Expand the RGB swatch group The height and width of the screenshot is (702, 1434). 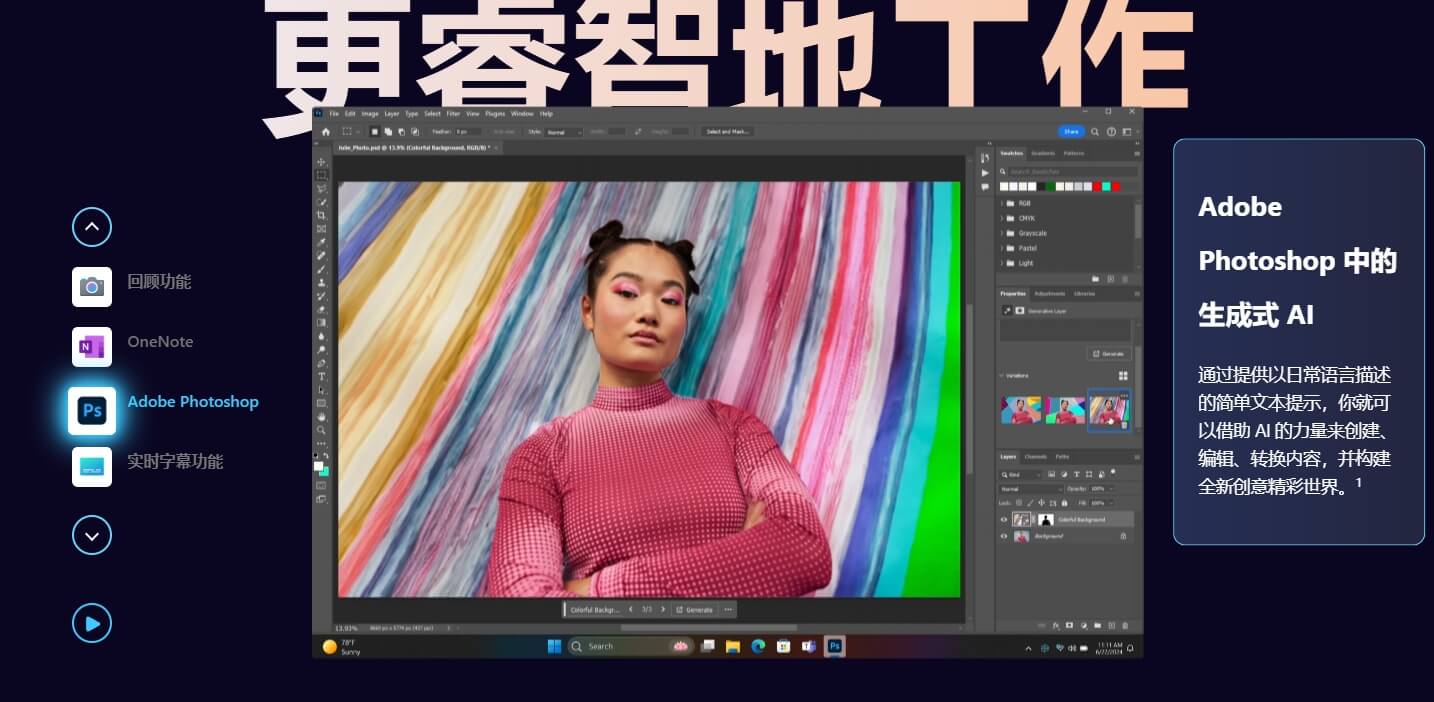(x=1002, y=203)
